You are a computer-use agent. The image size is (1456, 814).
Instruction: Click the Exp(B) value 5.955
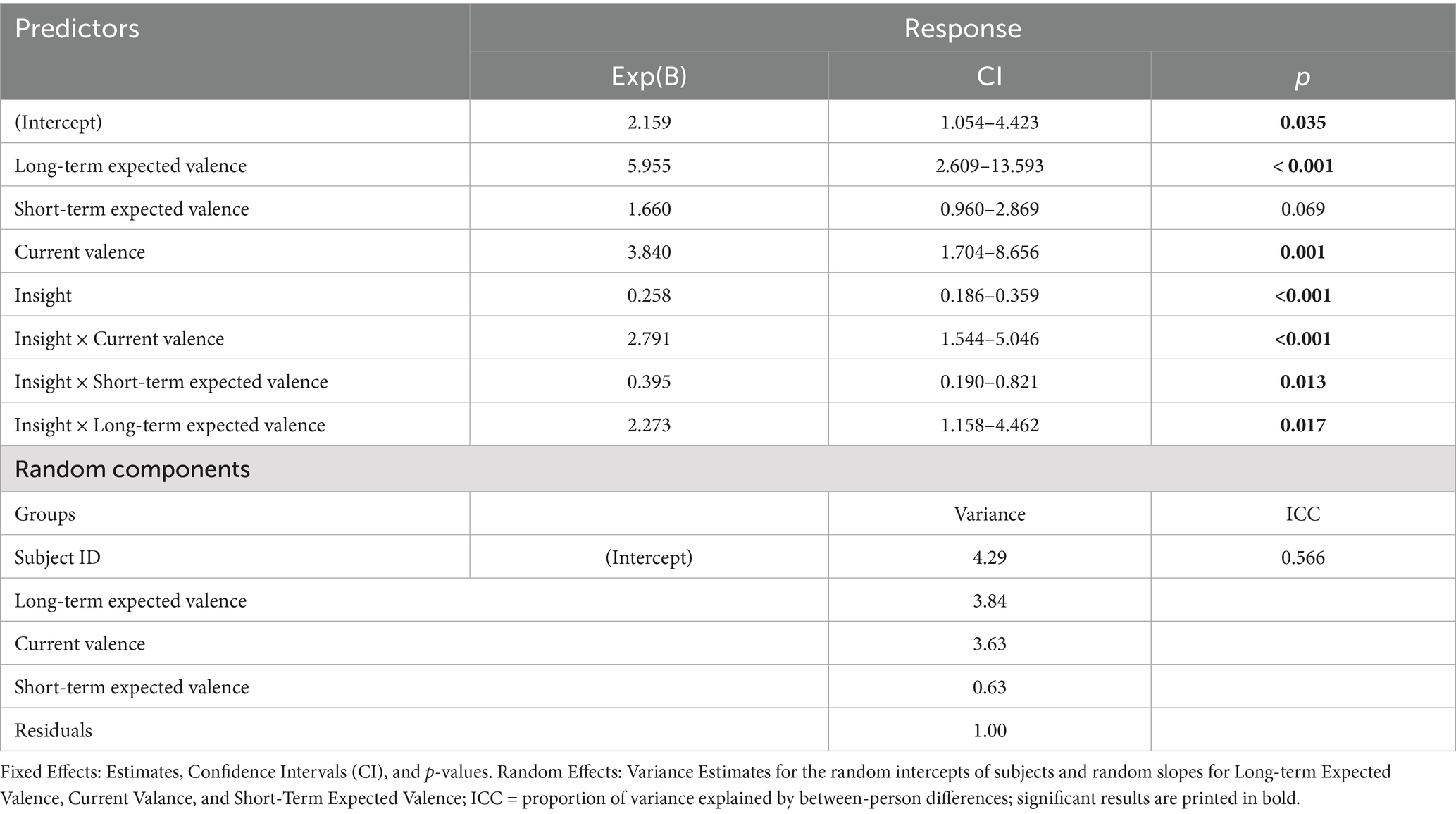coord(649,166)
